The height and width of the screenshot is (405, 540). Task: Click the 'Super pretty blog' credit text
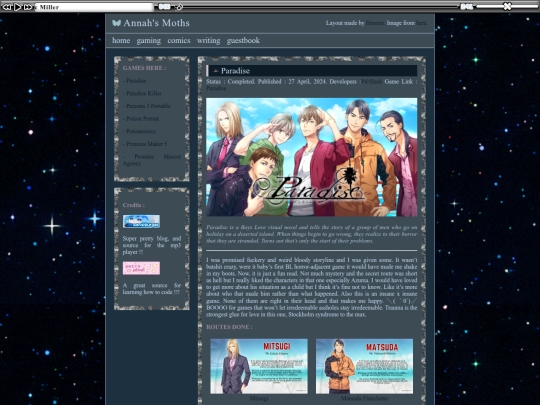point(152,245)
